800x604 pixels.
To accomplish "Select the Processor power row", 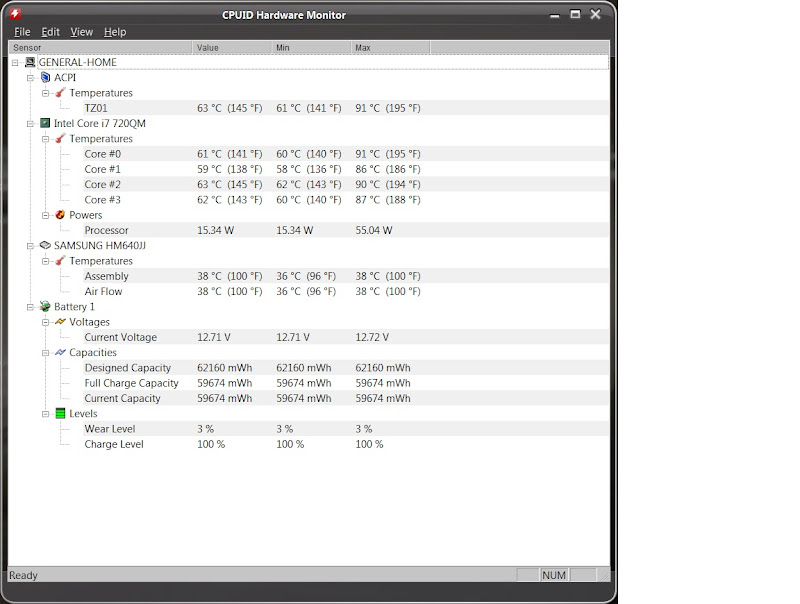I will tap(346, 230).
